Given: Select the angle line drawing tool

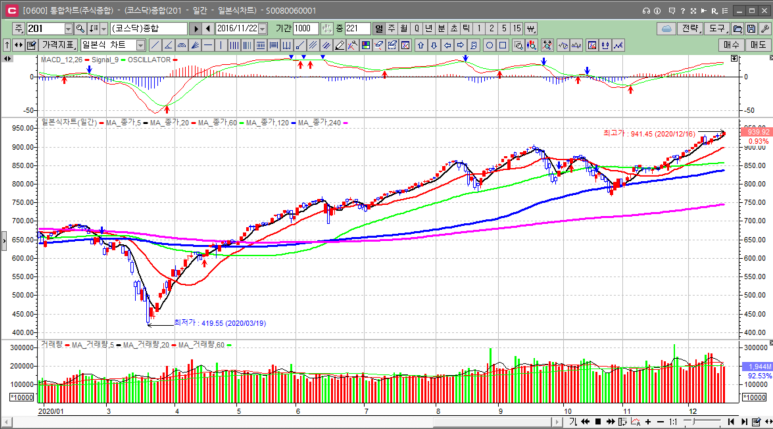Looking at the screenshot, I should 168,45.
